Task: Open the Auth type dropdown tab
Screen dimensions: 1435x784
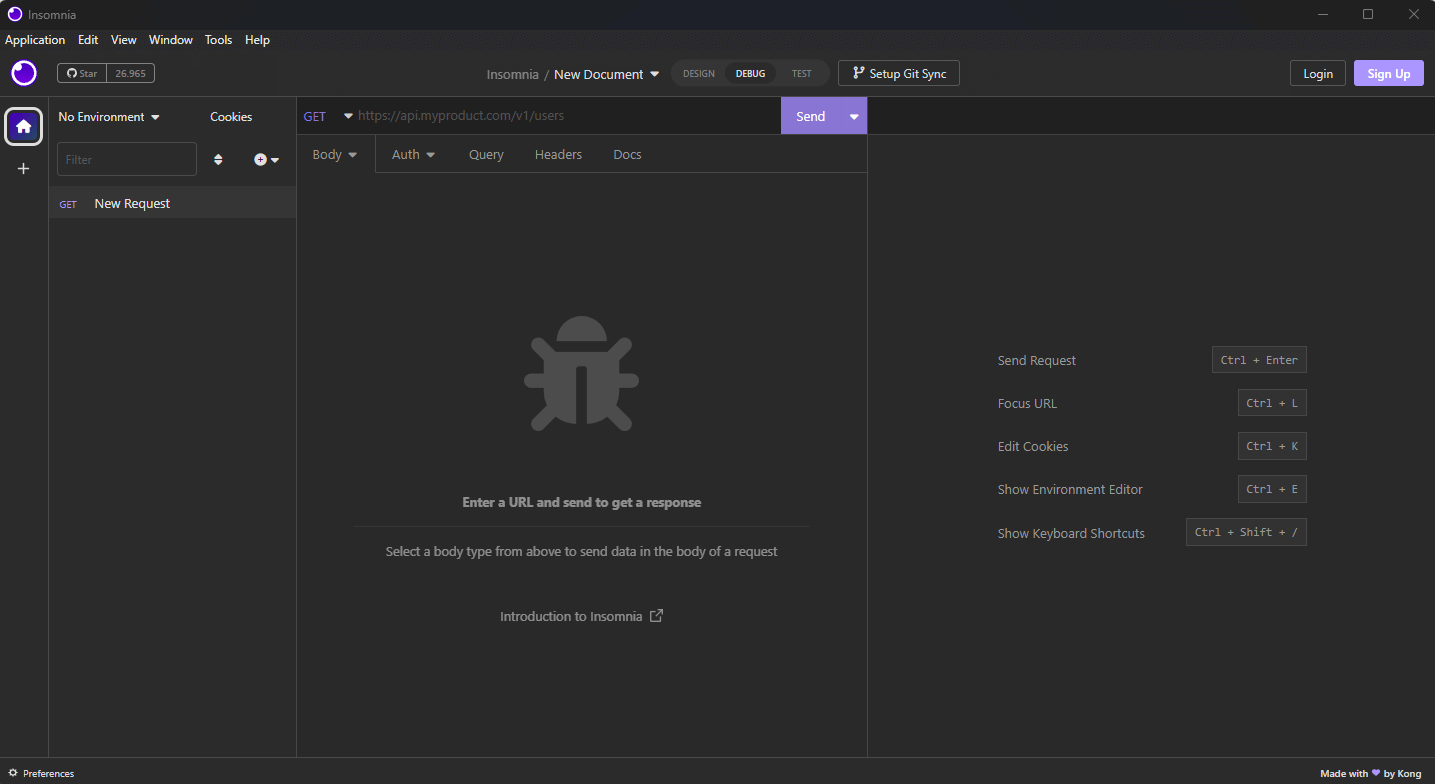Action: 414,155
